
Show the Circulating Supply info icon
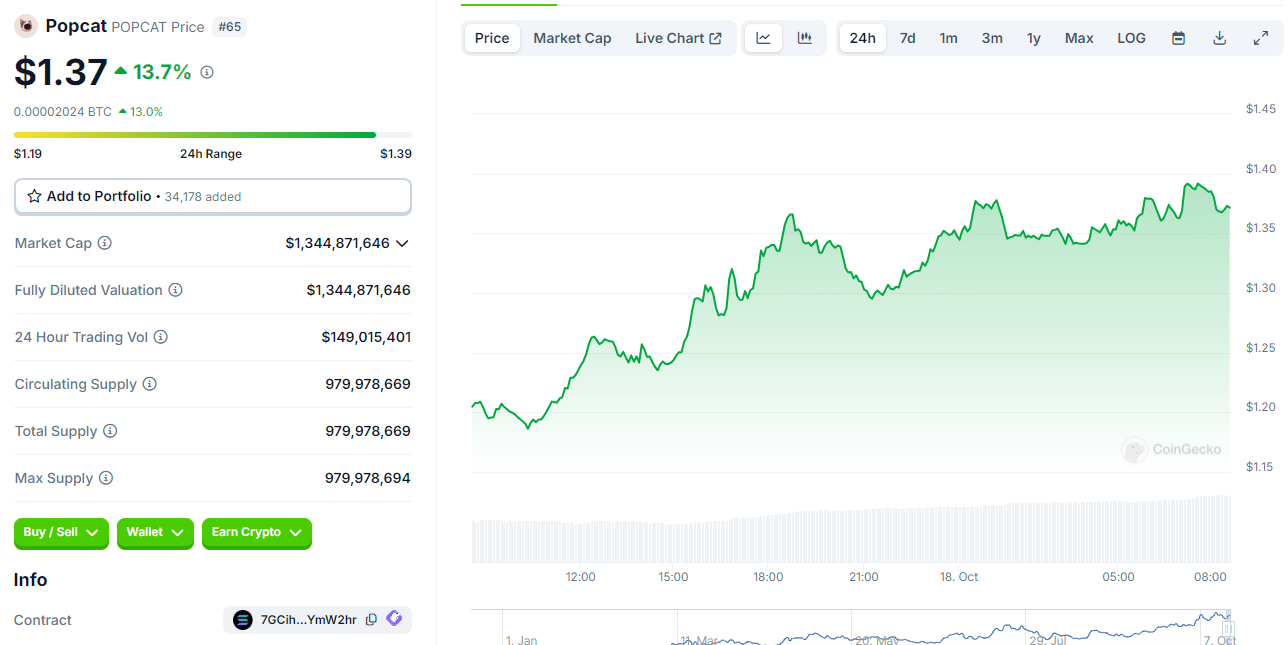point(150,384)
